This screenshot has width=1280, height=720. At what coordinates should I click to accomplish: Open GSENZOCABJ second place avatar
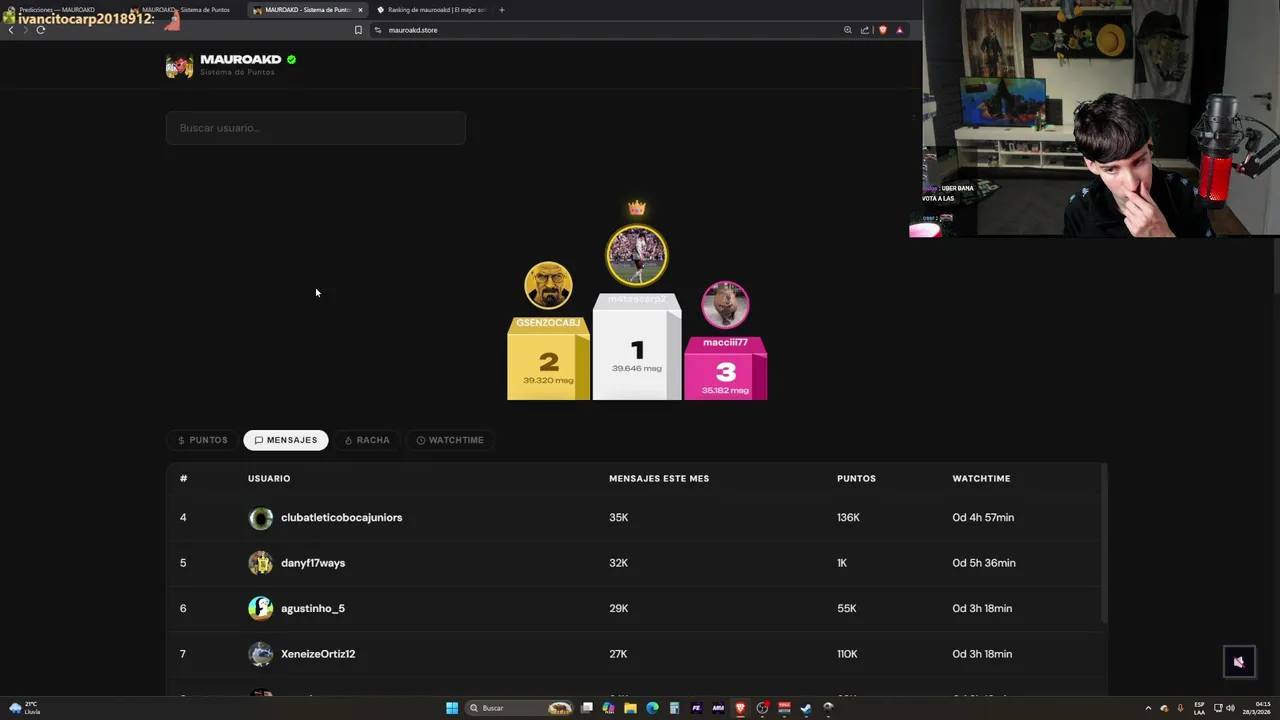point(548,286)
